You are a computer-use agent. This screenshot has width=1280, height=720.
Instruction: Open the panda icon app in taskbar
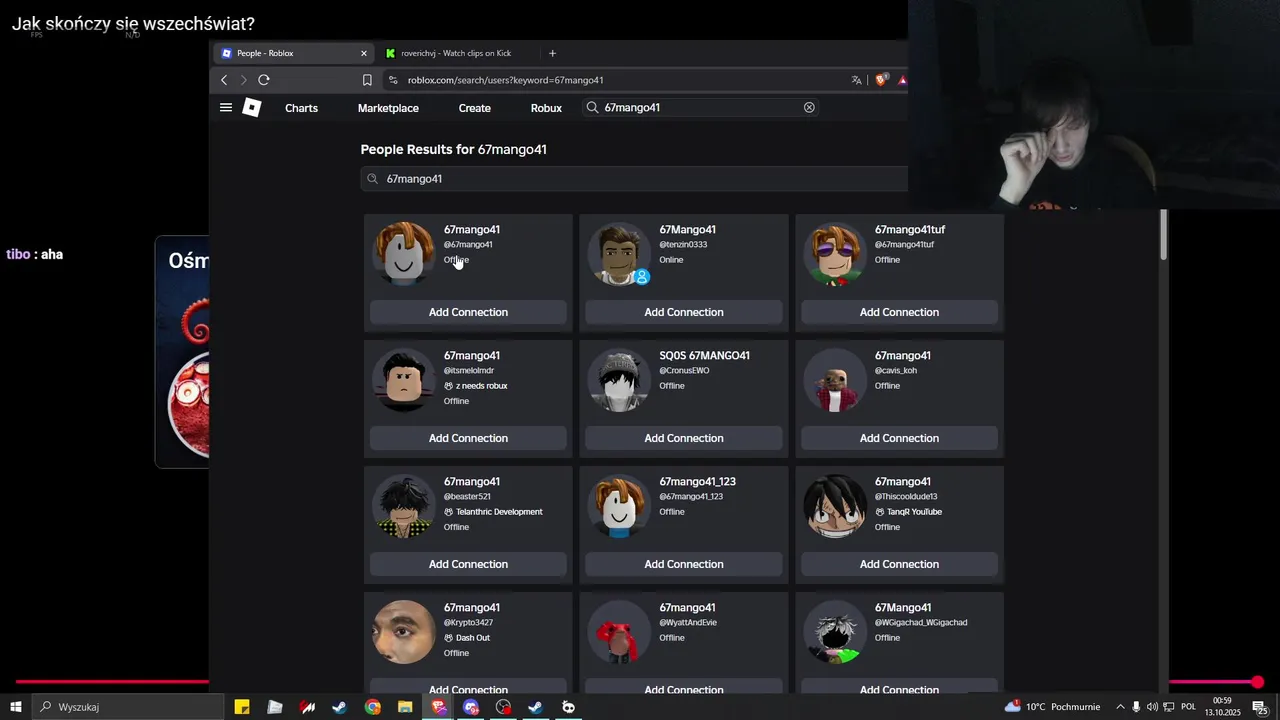pyautogui.click(x=568, y=707)
